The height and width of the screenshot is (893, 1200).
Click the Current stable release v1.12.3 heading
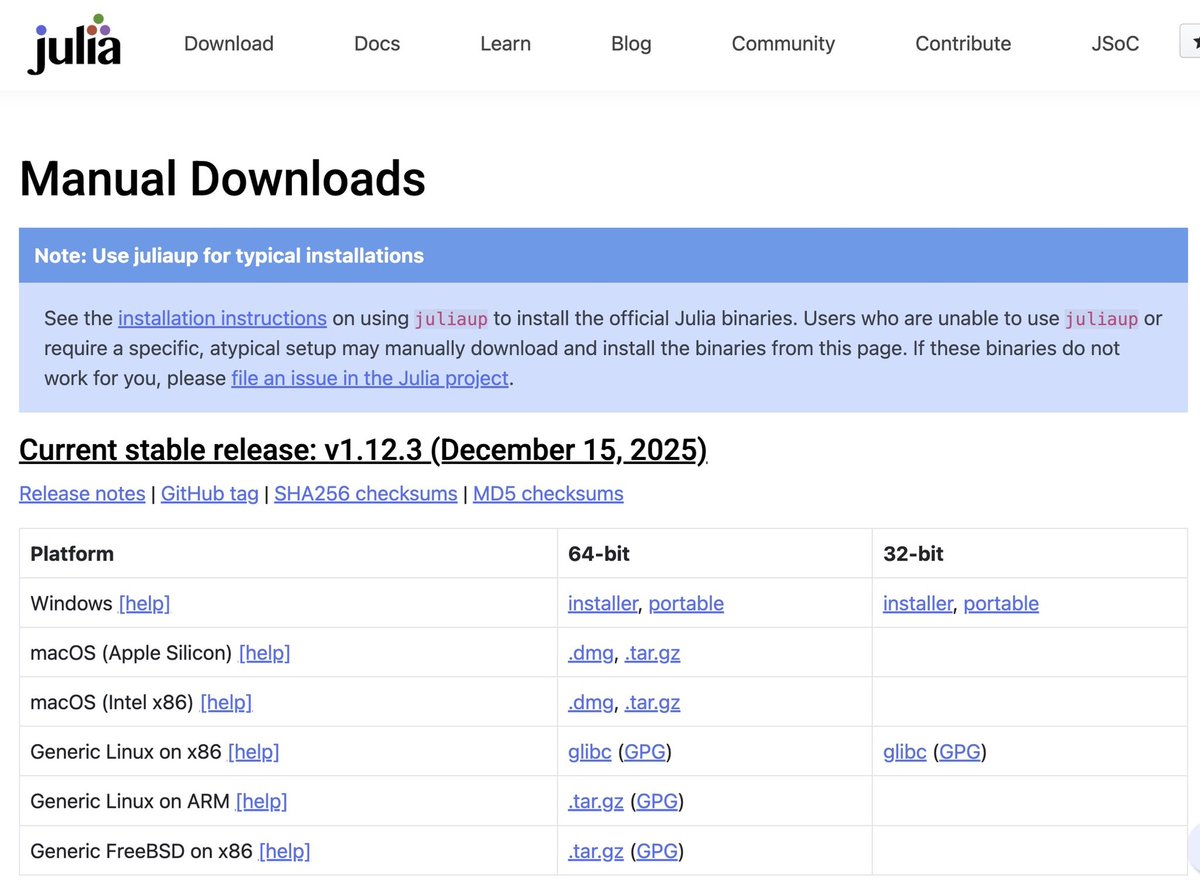point(363,450)
